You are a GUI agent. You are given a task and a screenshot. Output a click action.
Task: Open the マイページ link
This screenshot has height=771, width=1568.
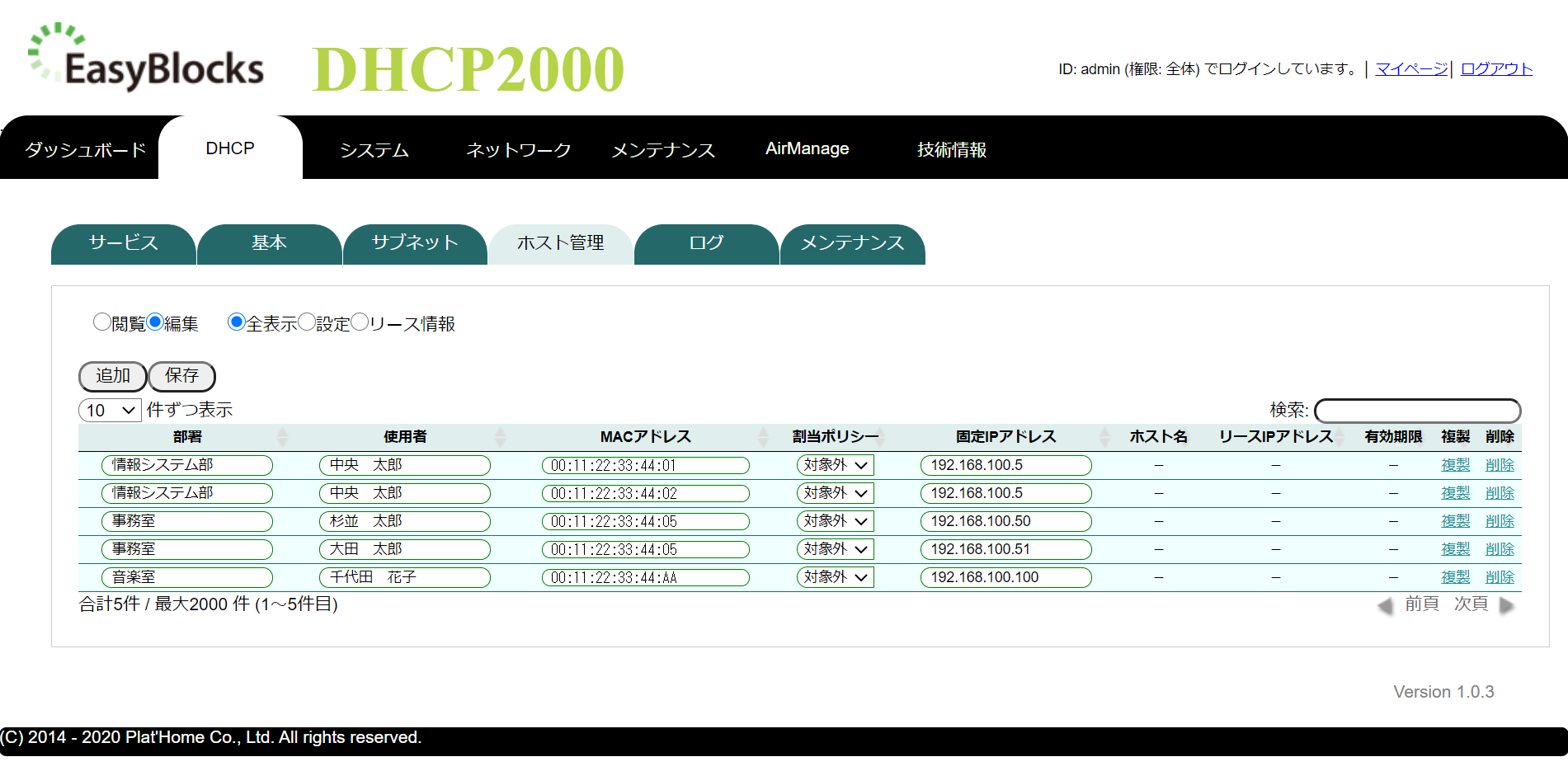coord(1412,69)
